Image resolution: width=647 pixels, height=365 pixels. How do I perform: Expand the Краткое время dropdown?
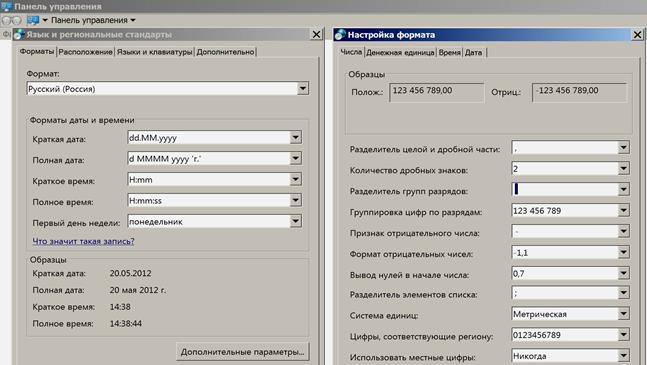click(295, 179)
